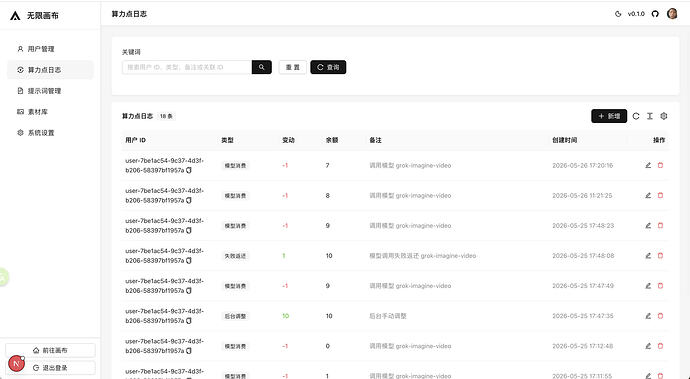Click the 重置 button
The image size is (690, 379).
(293, 67)
